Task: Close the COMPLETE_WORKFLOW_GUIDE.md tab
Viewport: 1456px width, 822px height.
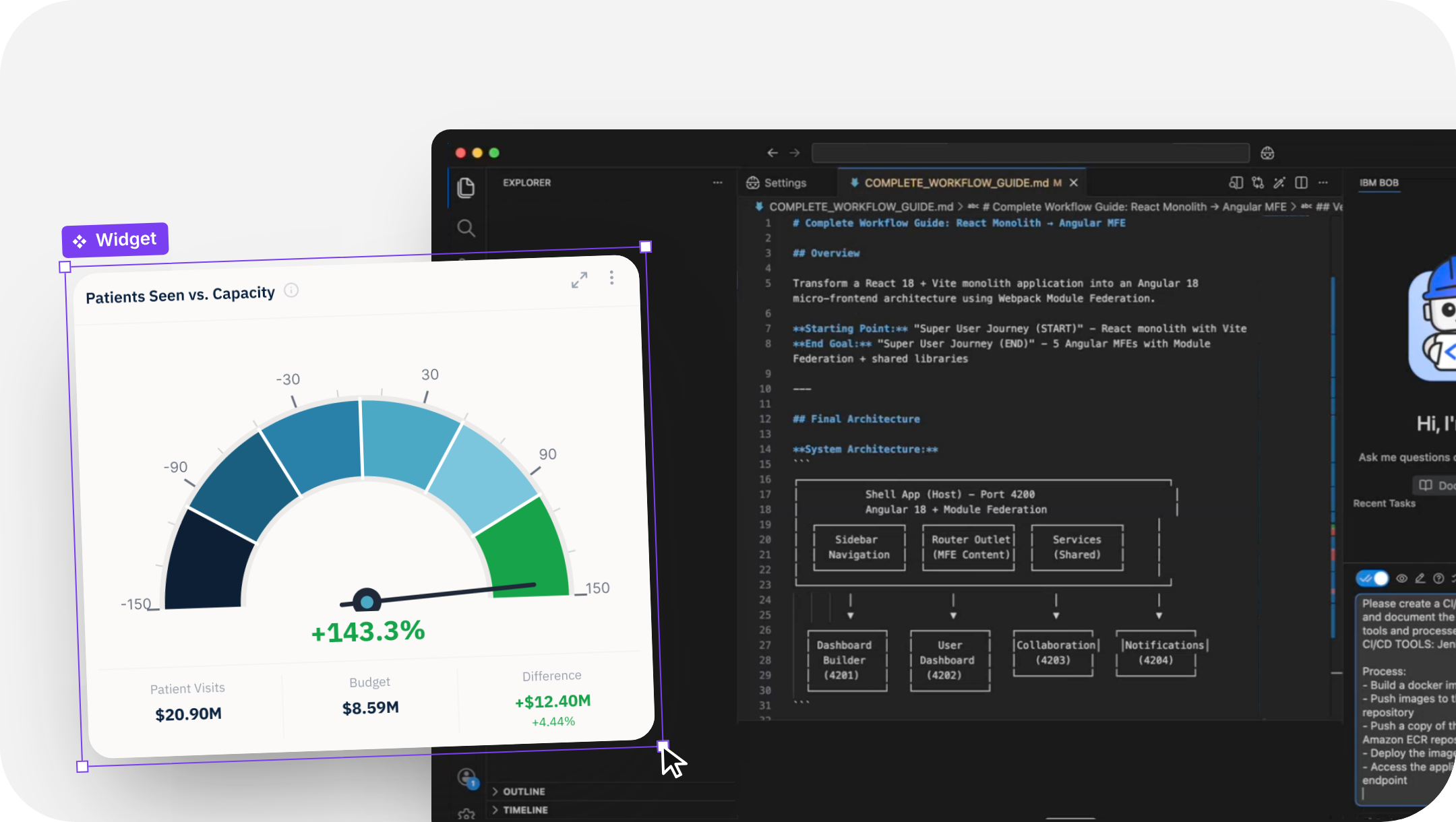Action: click(1074, 183)
